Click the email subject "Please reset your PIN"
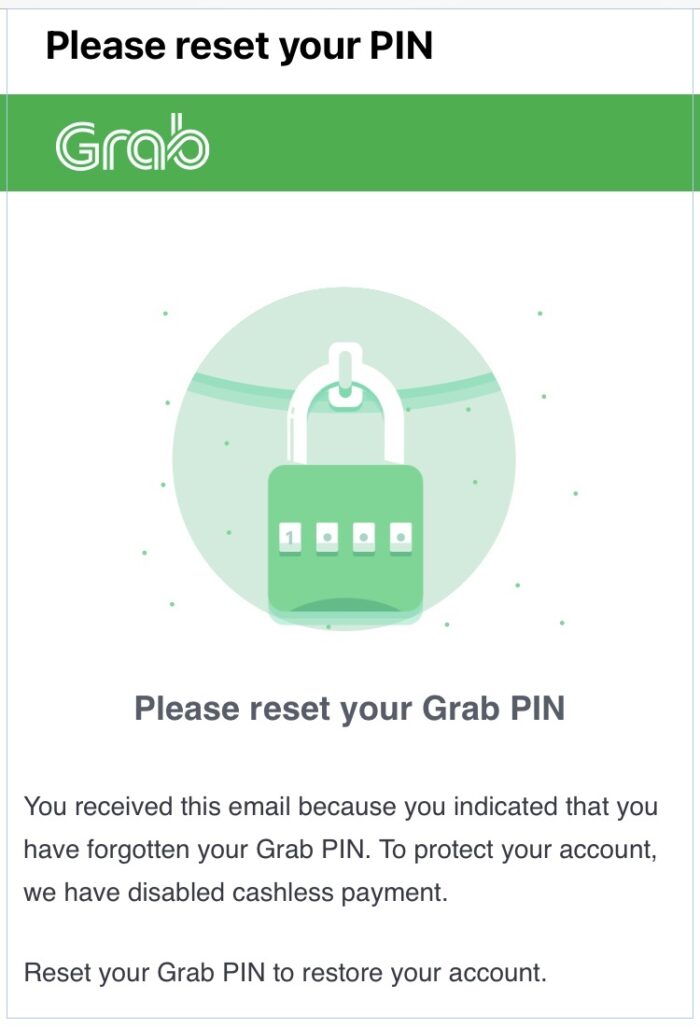Screen dimensions: 700x1027 (239, 46)
